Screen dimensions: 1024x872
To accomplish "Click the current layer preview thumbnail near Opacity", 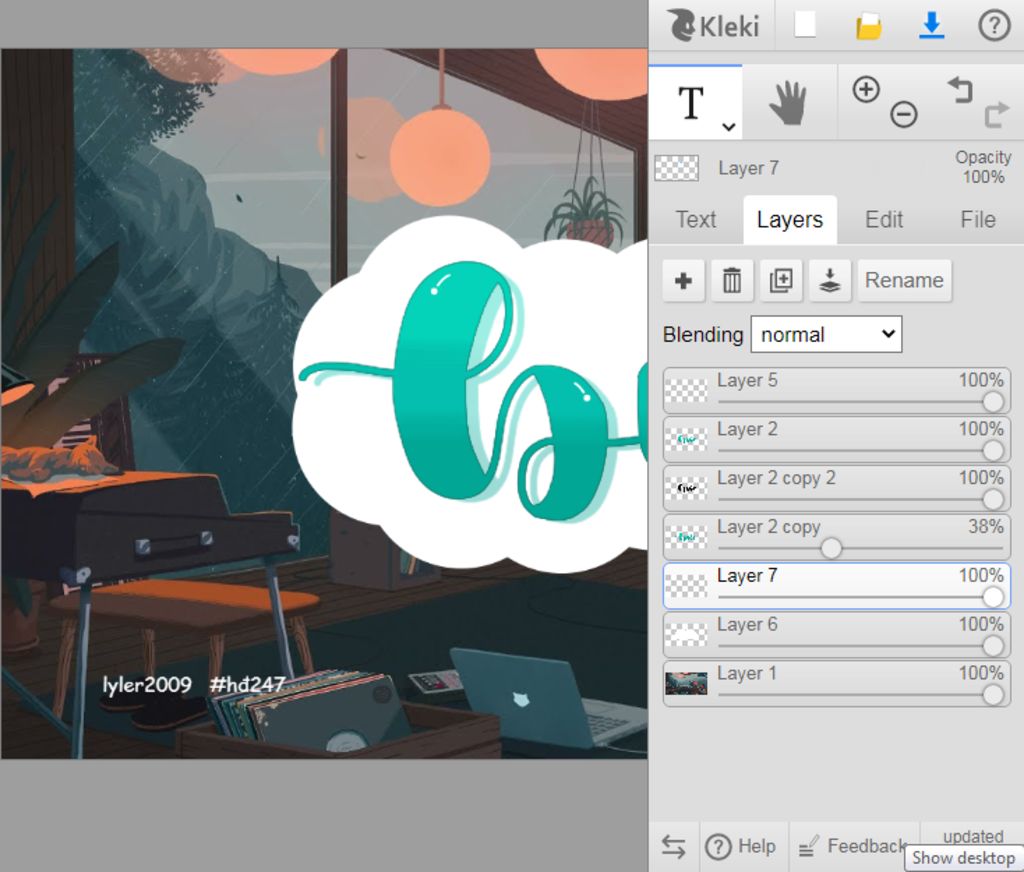I will [677, 169].
